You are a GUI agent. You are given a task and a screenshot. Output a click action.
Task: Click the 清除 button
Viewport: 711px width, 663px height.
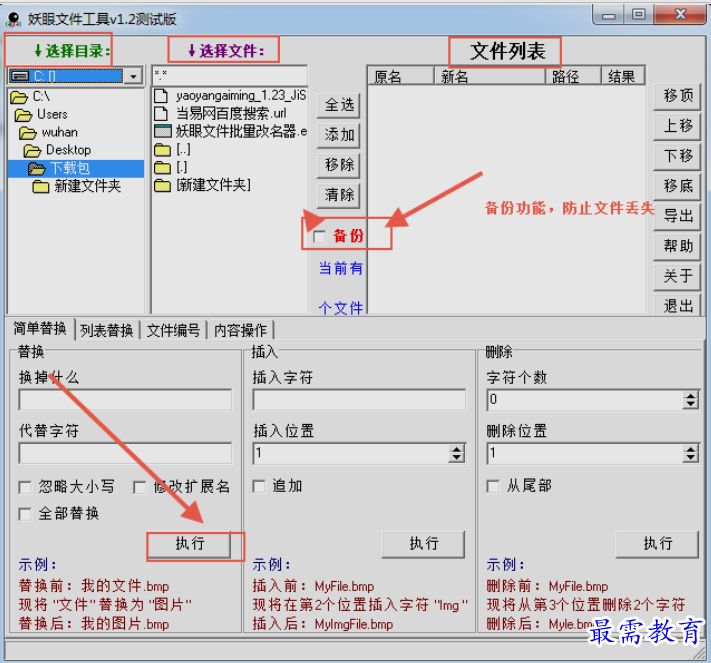tap(339, 195)
